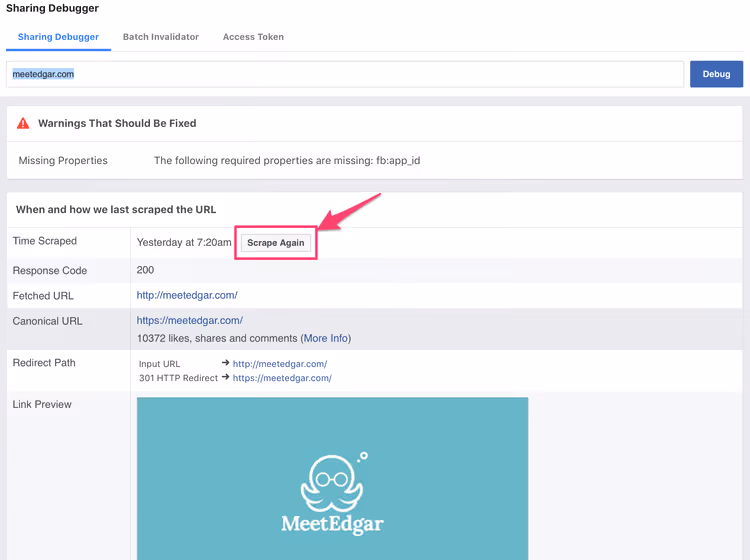The height and width of the screenshot is (560, 750).
Task: Click the 'Yesterday at 7:20am' value
Action: [x=184, y=242]
